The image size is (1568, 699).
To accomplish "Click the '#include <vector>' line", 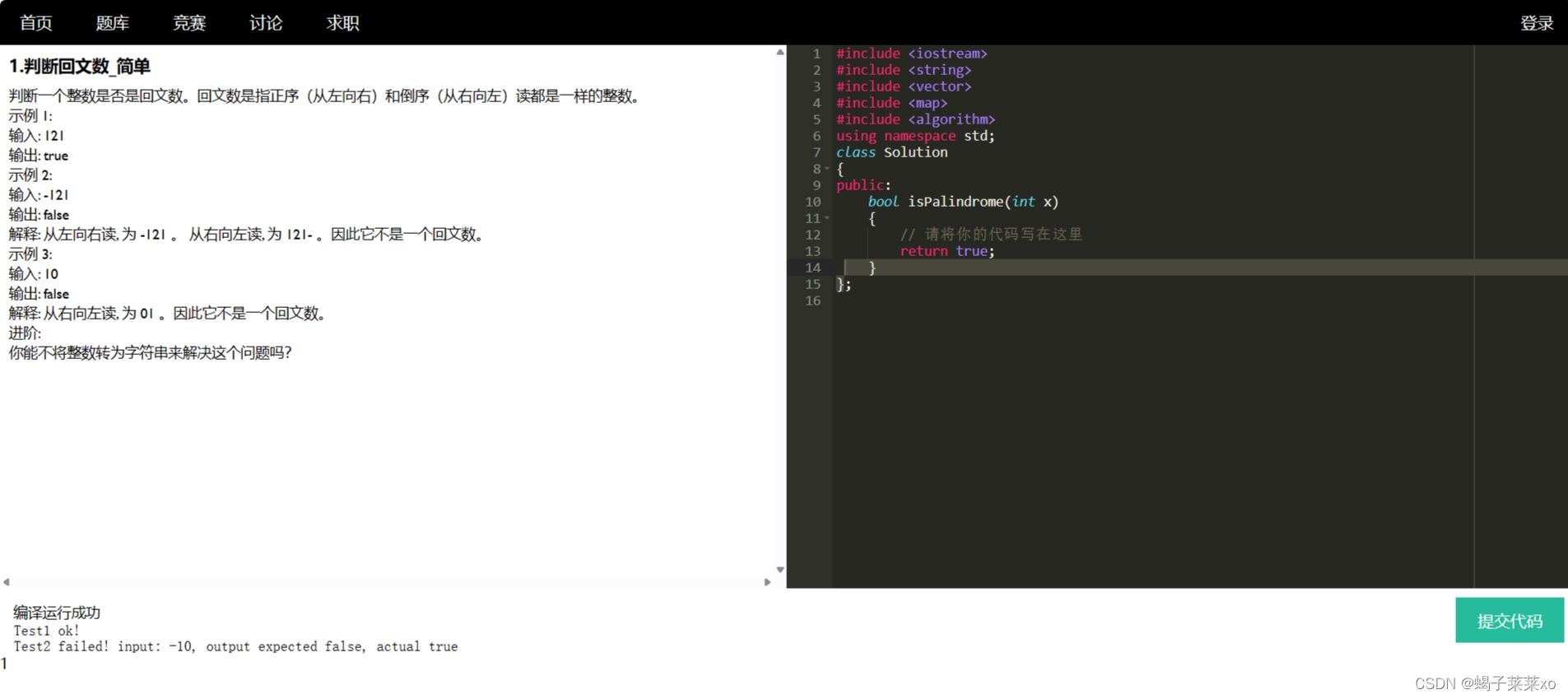I will pos(904,86).
